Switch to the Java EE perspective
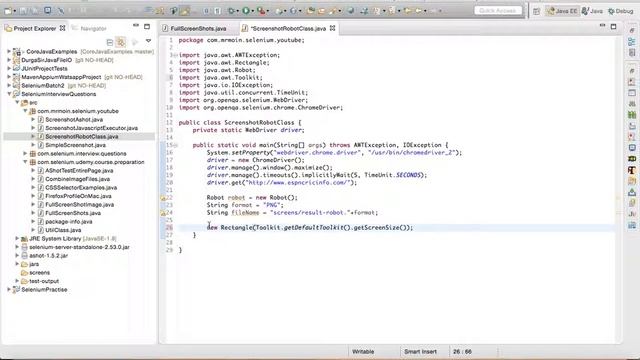640x360 pixels. tap(562, 11)
